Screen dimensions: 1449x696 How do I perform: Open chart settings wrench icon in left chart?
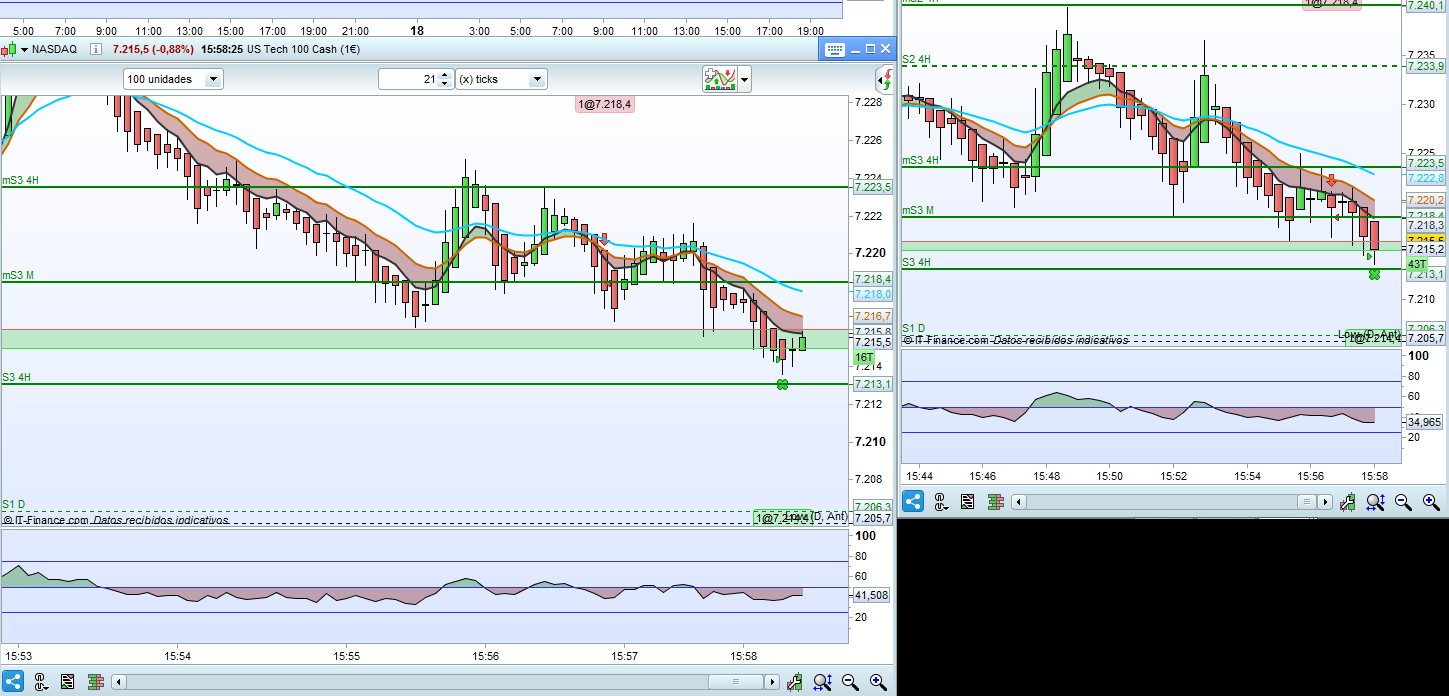pyautogui.click(x=796, y=682)
